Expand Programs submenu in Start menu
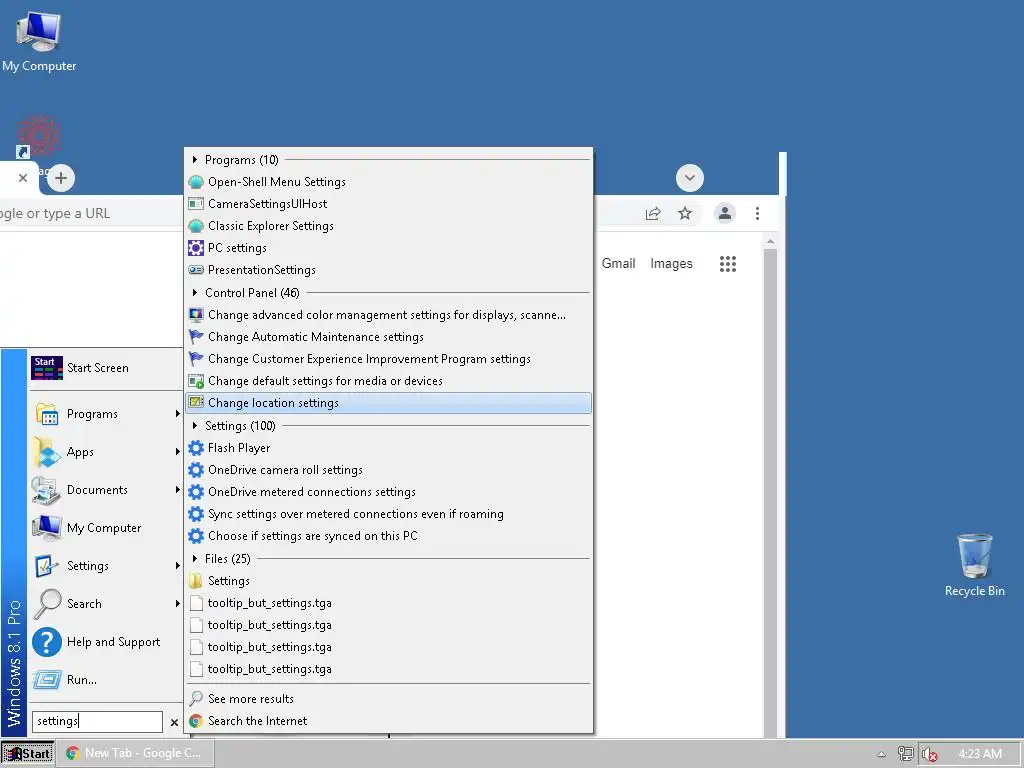 pos(105,414)
